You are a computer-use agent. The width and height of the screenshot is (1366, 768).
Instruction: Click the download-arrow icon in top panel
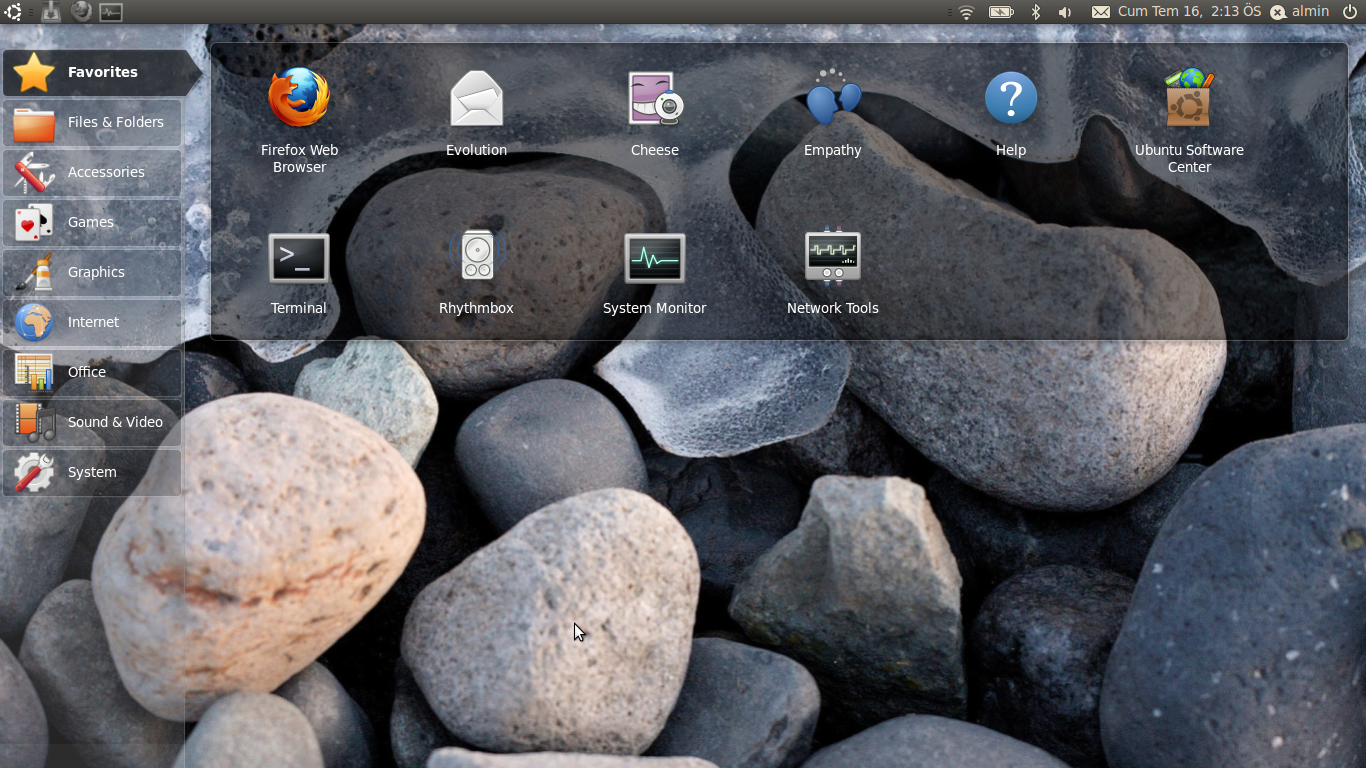point(51,12)
